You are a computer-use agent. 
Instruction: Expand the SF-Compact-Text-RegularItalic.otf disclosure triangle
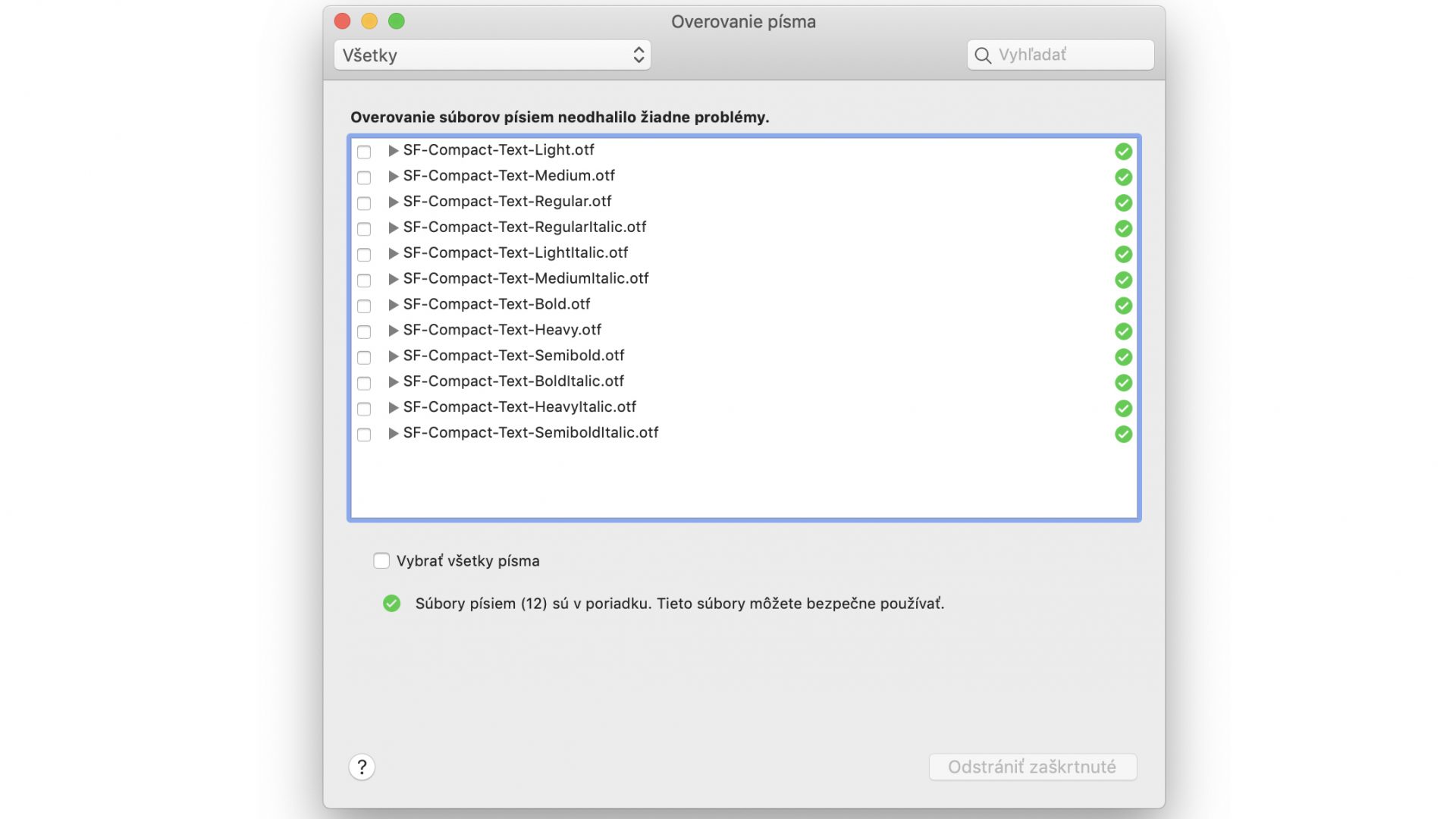(393, 227)
